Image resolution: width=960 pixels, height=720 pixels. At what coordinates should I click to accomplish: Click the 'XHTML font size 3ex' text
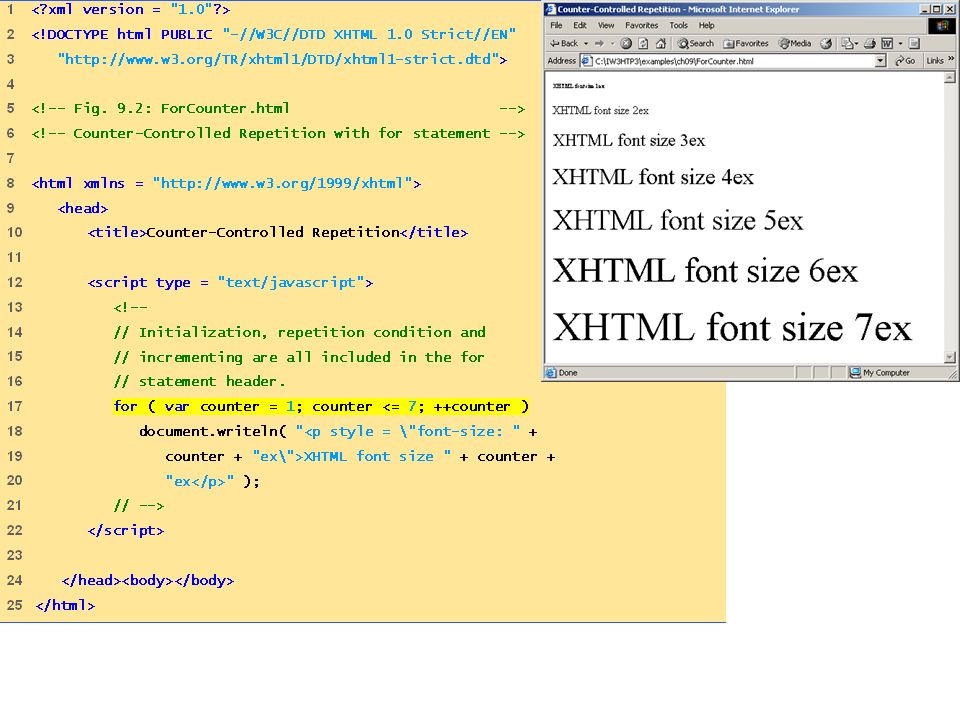click(x=629, y=140)
